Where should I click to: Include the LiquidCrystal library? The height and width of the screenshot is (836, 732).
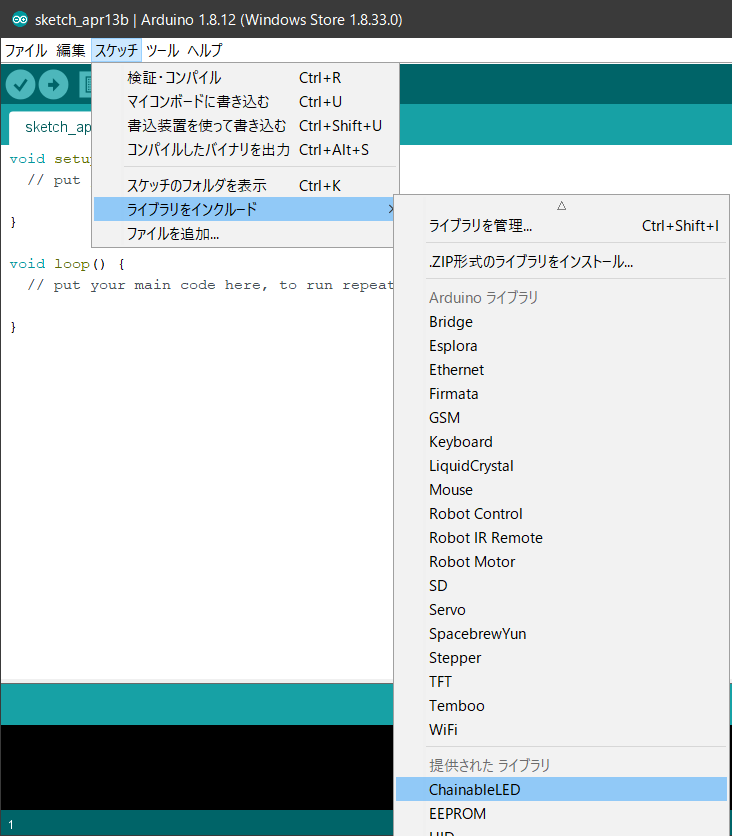(561, 466)
